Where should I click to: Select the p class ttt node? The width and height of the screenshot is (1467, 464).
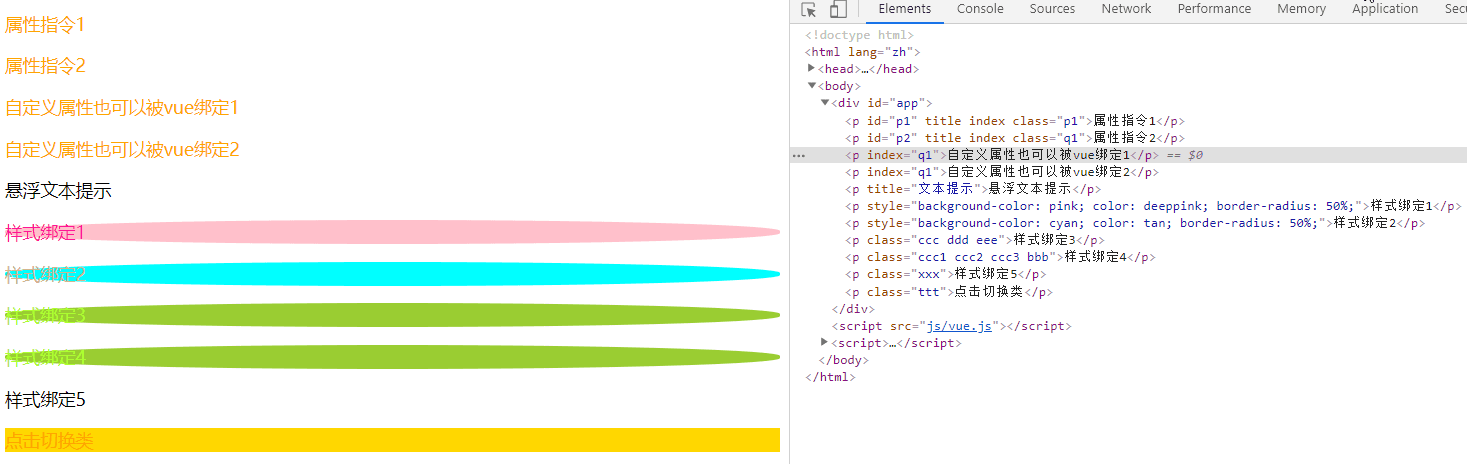pyautogui.click(x=949, y=292)
